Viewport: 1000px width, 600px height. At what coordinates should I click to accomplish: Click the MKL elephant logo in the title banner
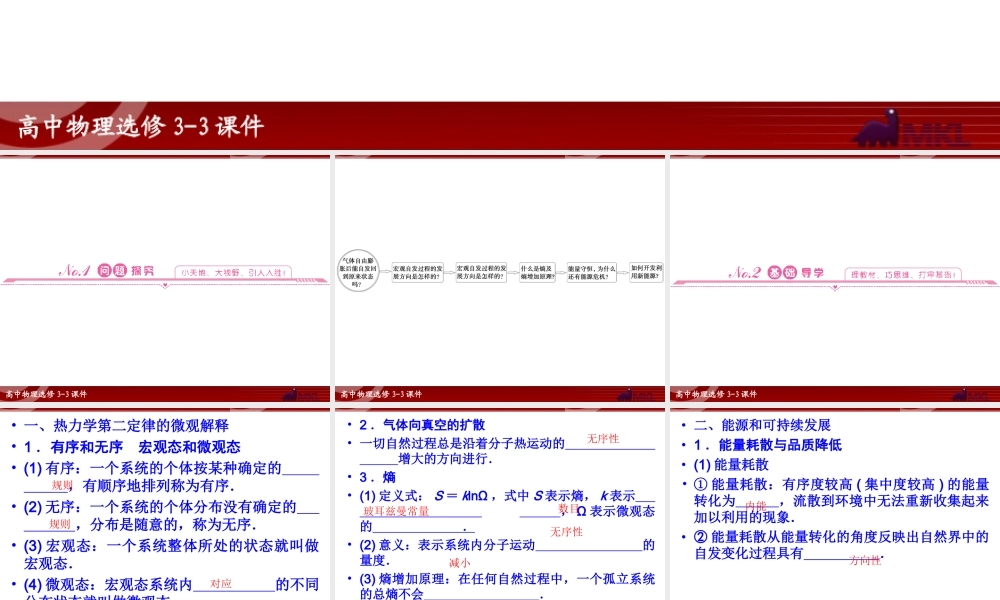[884, 131]
